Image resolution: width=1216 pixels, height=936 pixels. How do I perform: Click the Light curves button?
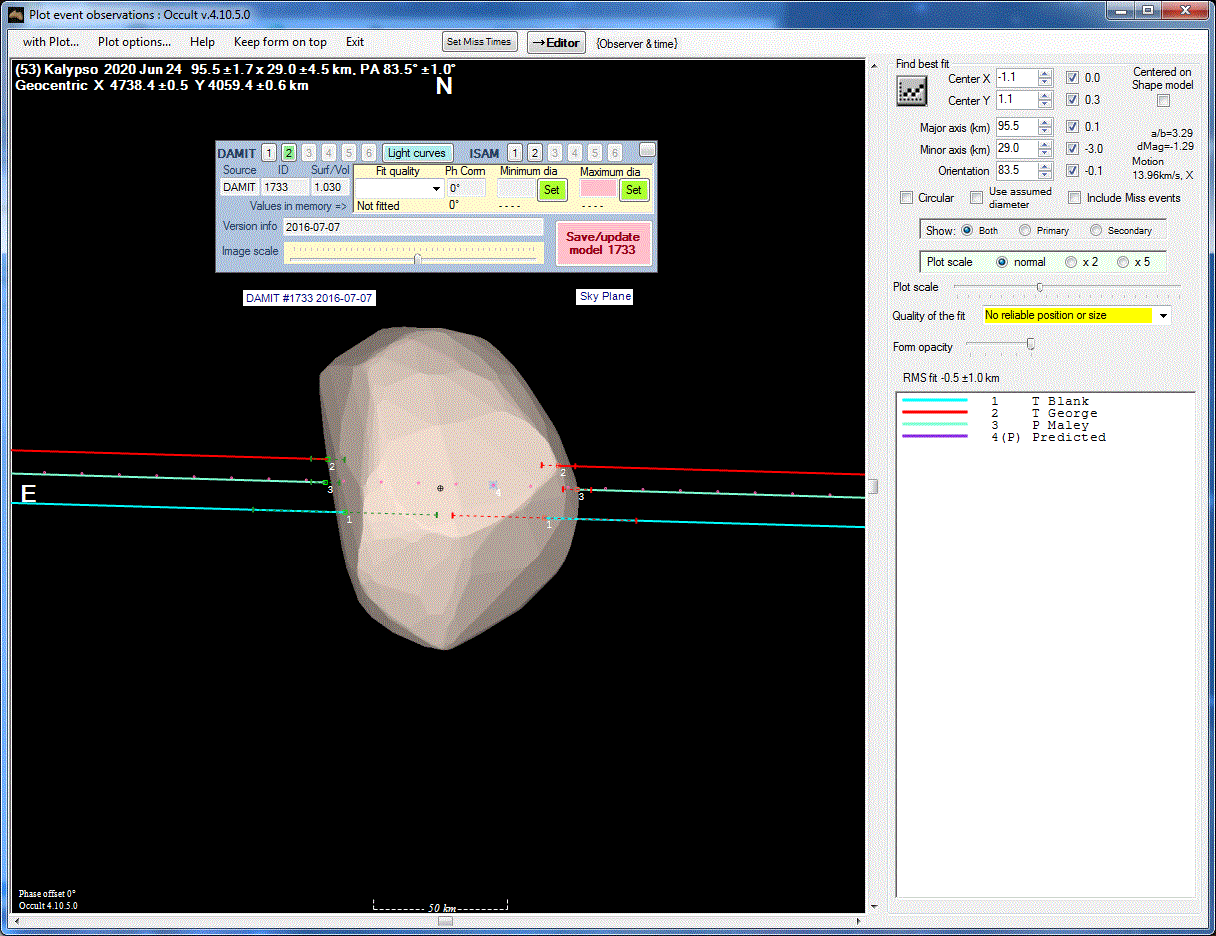pyautogui.click(x=417, y=153)
